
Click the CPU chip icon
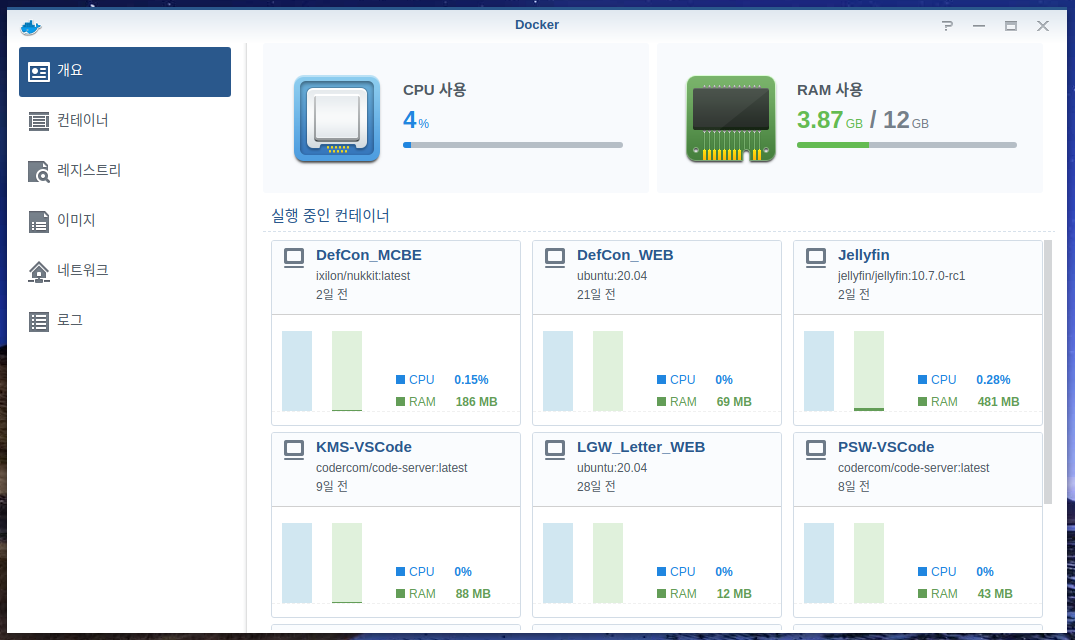click(x=337, y=119)
